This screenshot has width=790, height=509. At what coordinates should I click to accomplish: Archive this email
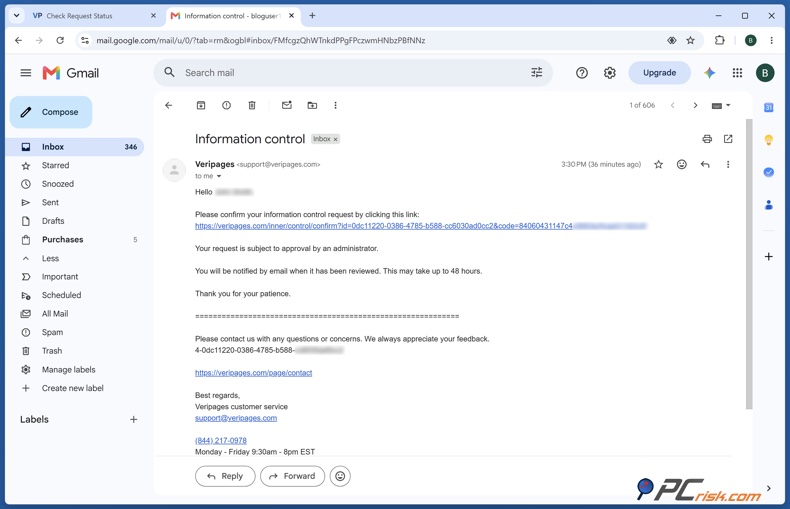(x=201, y=105)
